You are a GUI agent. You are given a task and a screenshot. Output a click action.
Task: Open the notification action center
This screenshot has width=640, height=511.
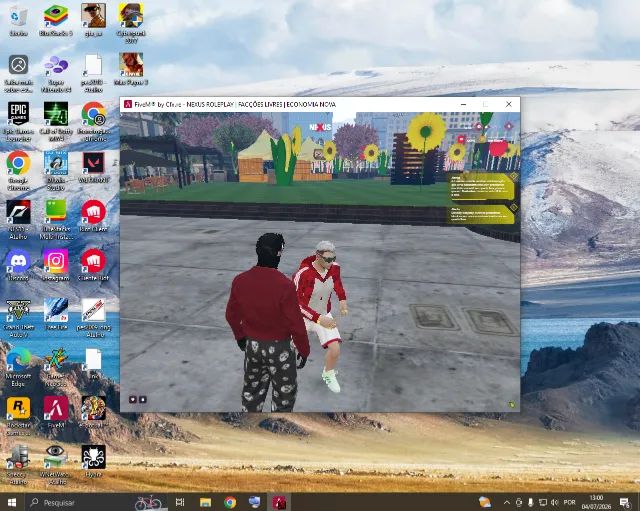click(624, 502)
